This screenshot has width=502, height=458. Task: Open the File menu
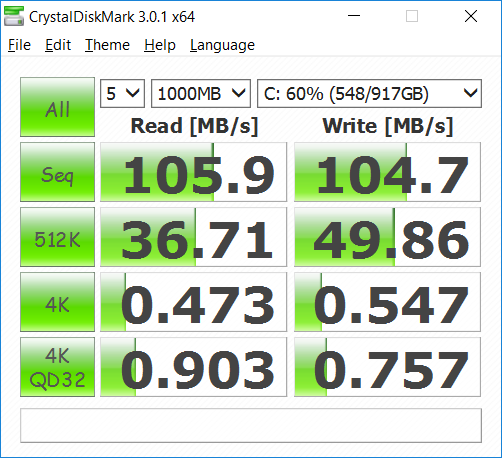point(19,45)
